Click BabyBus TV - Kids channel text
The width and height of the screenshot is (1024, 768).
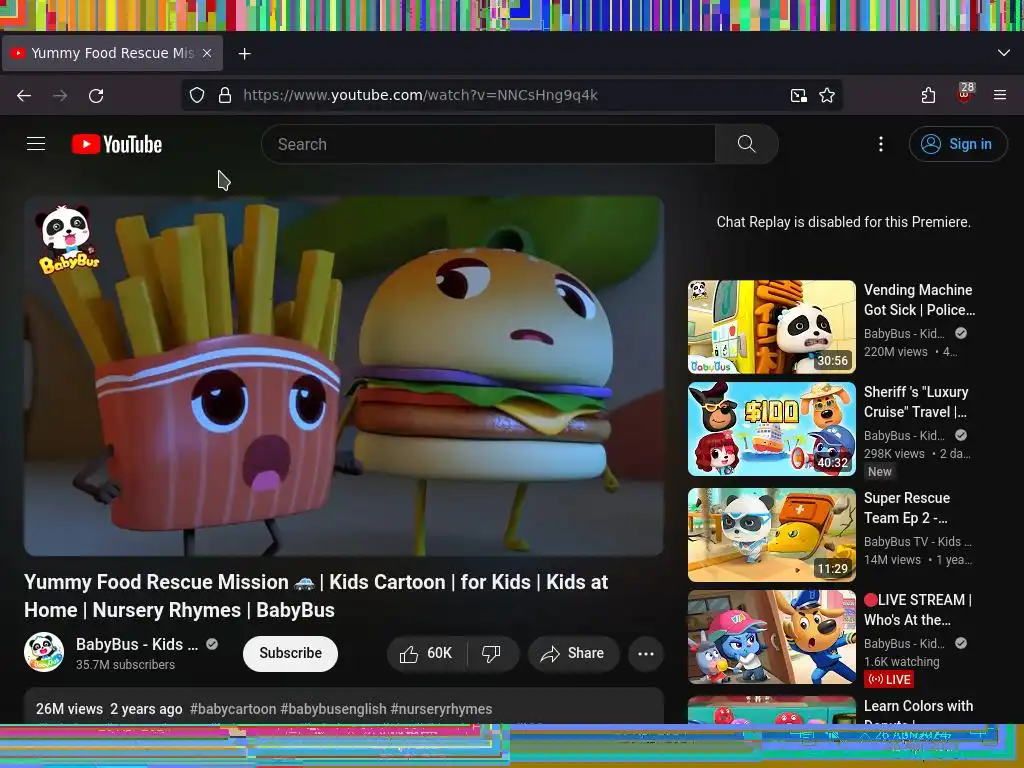(x=918, y=541)
